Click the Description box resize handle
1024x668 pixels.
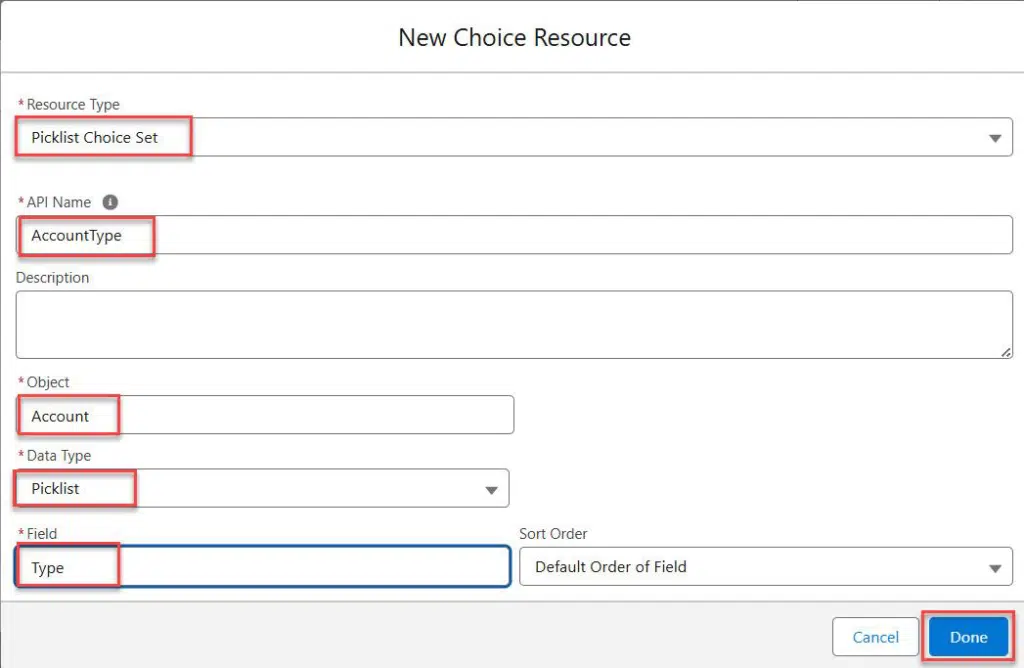[1006, 352]
